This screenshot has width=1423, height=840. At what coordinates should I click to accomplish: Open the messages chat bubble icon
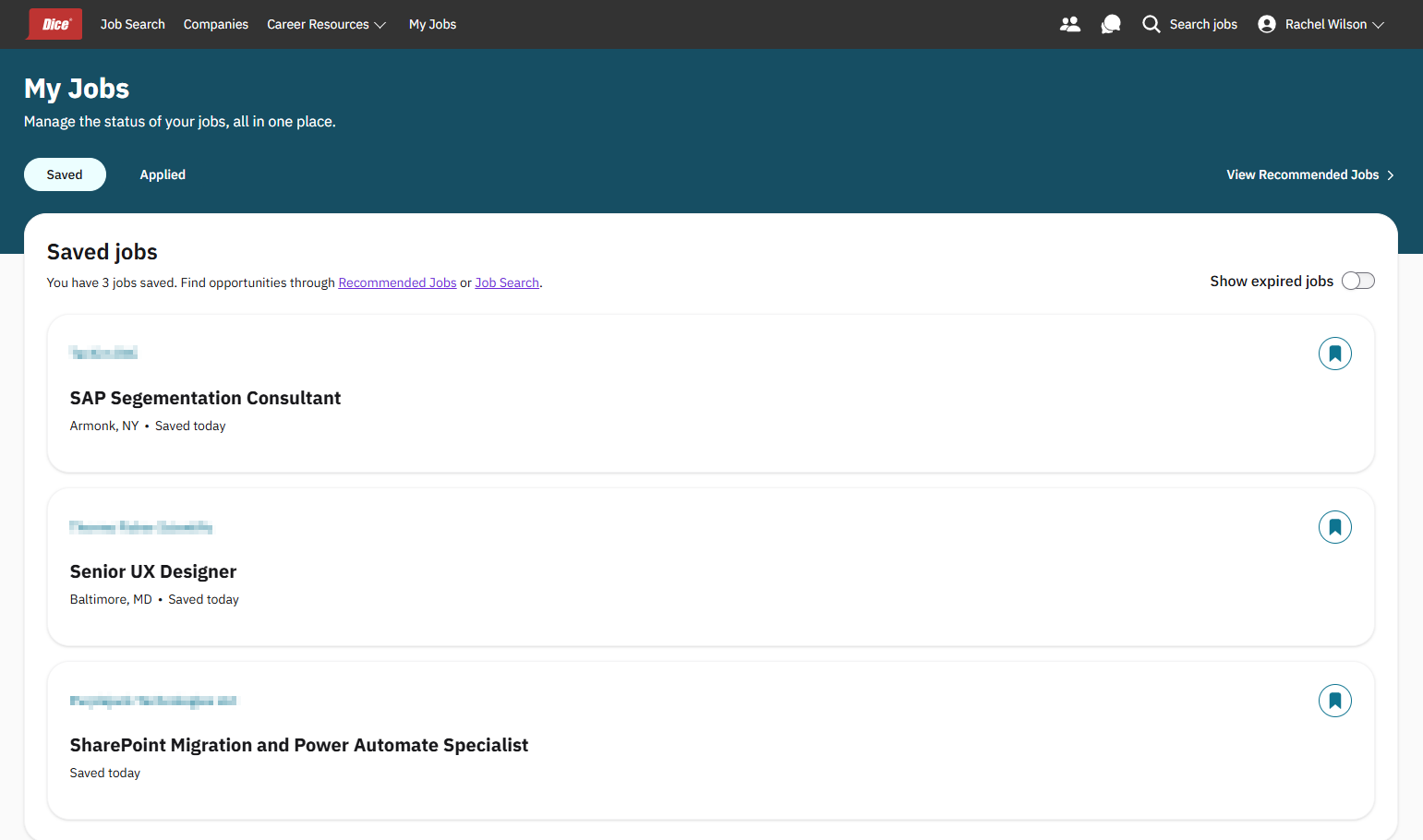coord(1111,24)
